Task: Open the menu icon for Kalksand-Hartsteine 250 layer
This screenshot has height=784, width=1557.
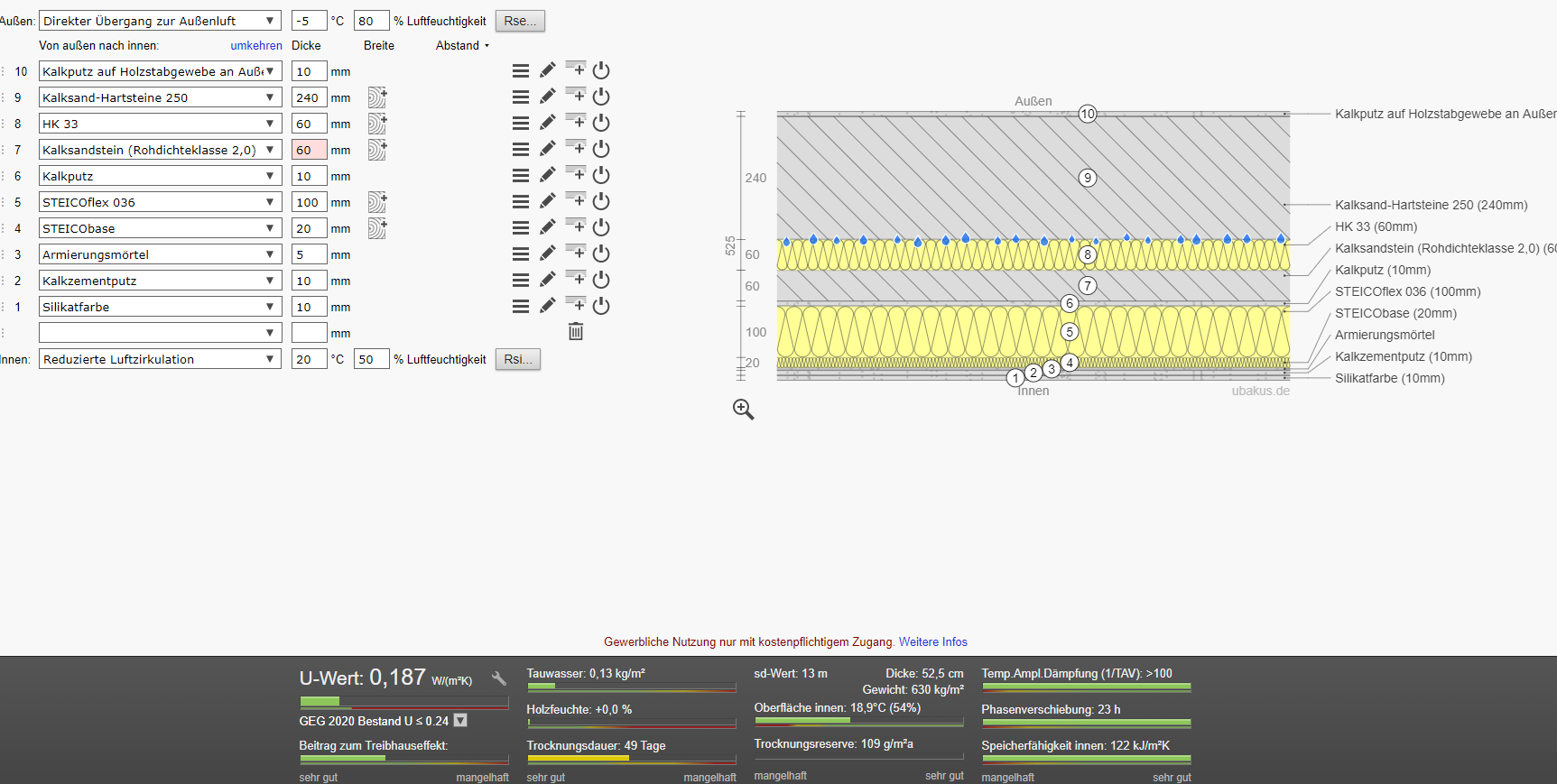Action: click(521, 97)
